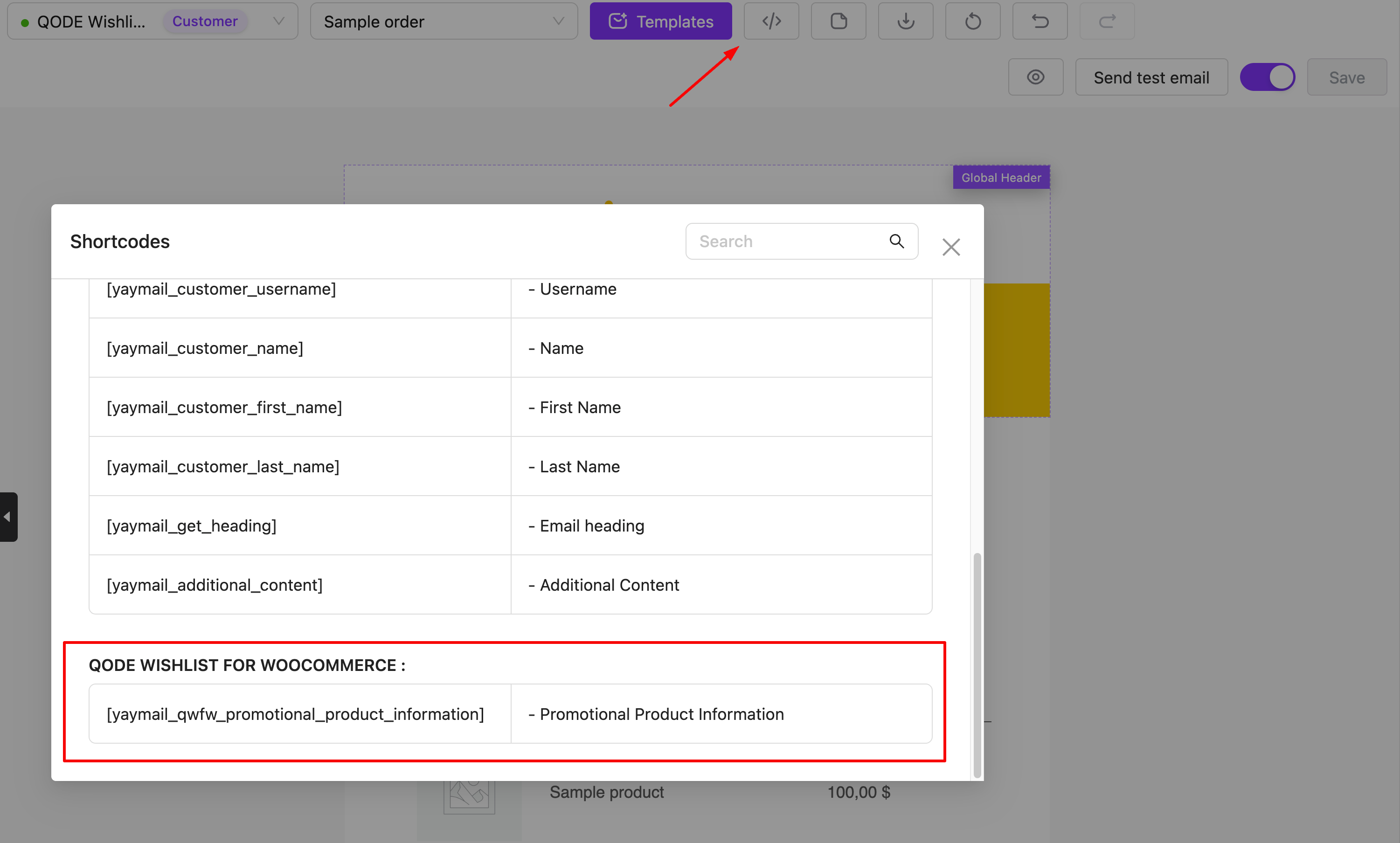Close the Shortcodes dialog with X
1400x843 pixels.
pos(950,247)
